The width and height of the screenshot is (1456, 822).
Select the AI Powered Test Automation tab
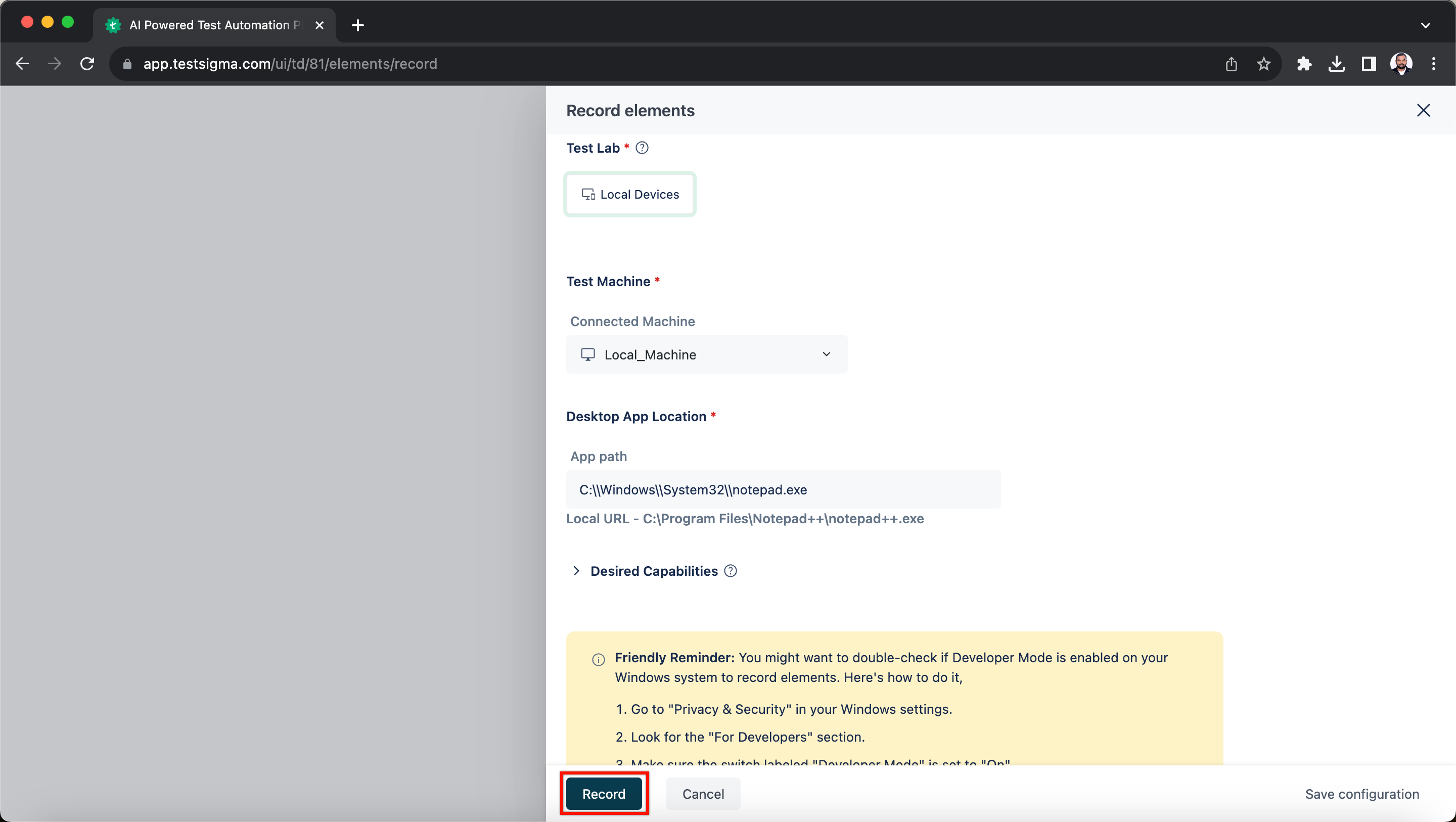pos(214,25)
